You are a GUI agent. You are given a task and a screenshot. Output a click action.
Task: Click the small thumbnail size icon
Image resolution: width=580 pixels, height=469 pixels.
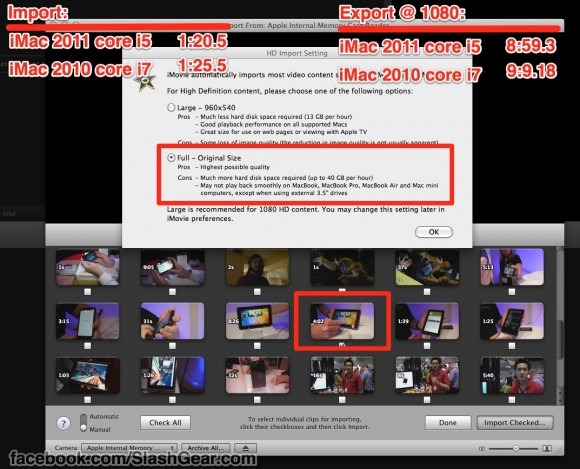pos(482,449)
